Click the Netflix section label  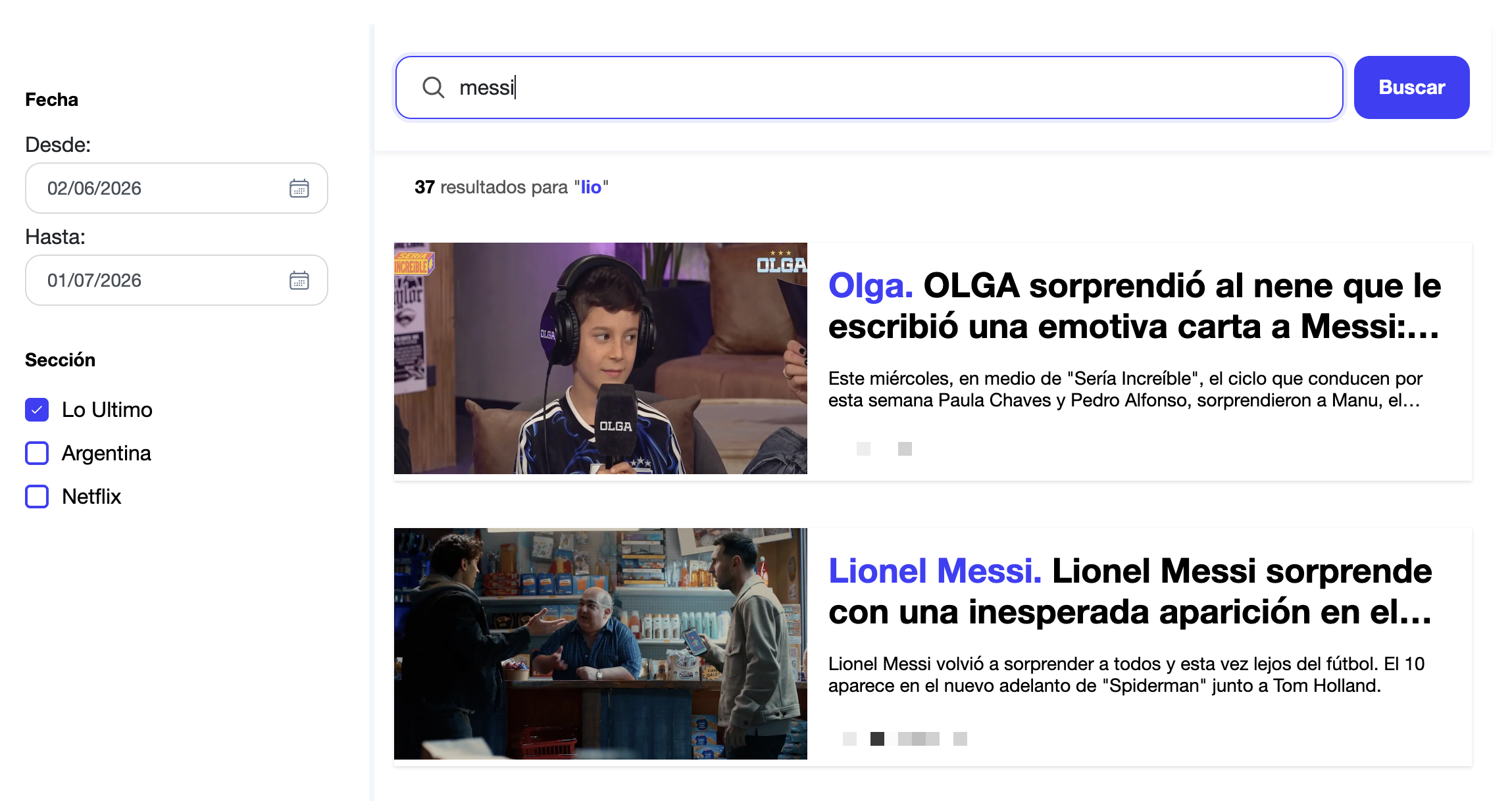(x=91, y=497)
